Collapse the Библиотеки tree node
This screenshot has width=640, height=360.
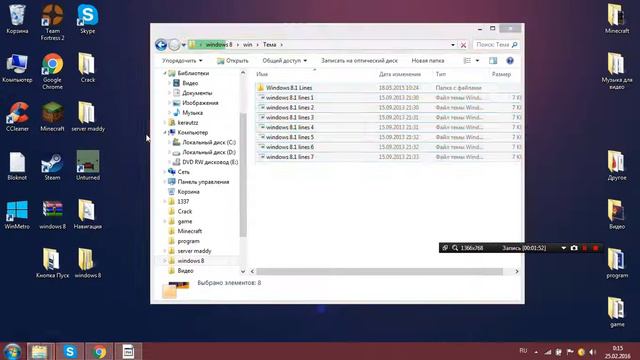click(x=165, y=73)
